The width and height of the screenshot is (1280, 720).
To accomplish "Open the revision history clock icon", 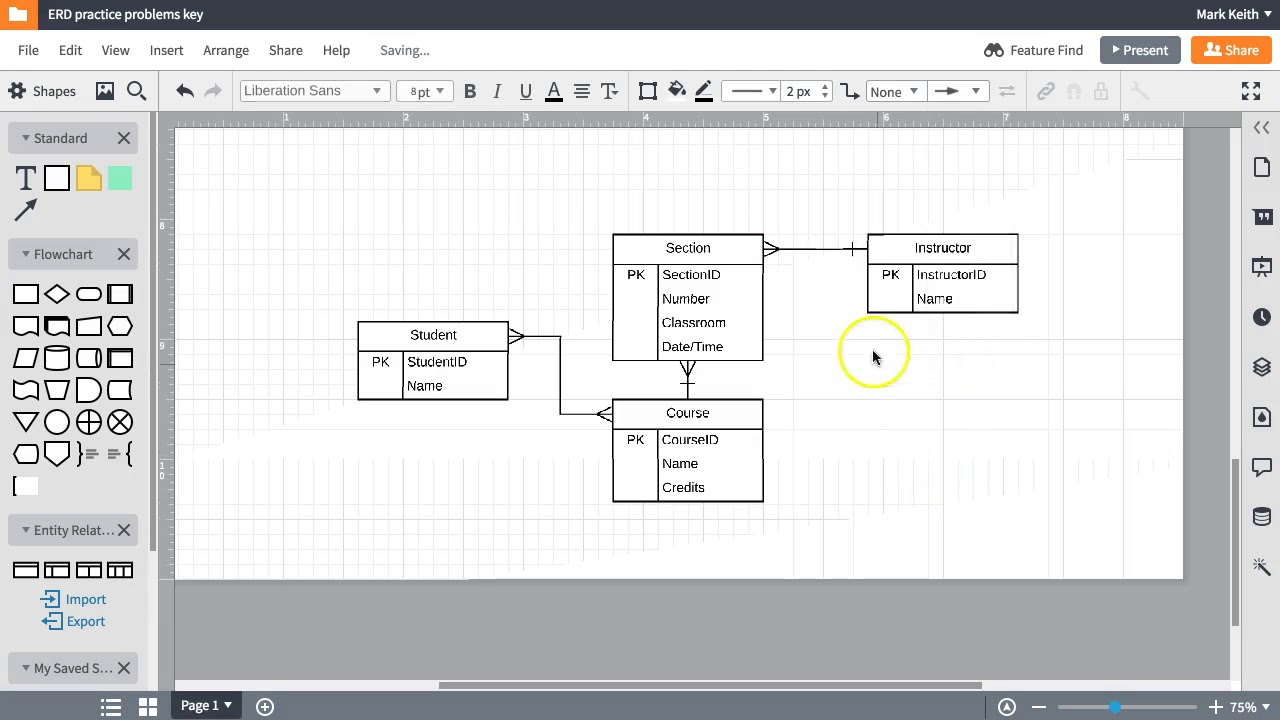I will [x=1262, y=317].
